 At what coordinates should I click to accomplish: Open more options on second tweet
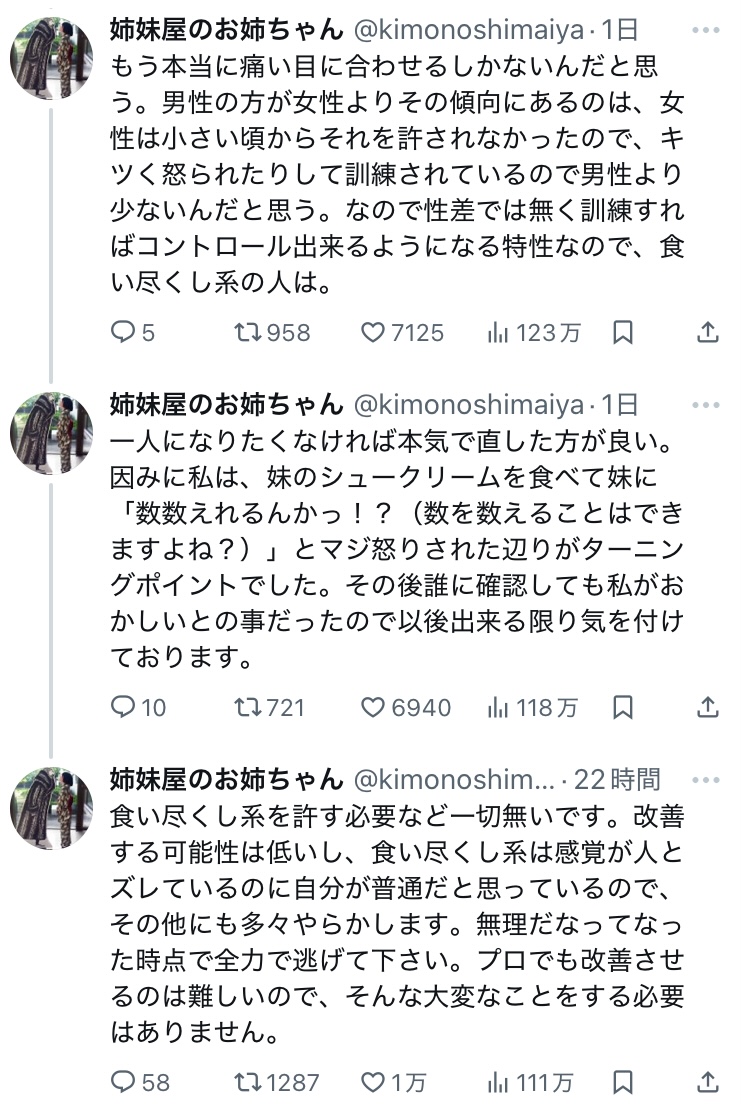point(706,405)
